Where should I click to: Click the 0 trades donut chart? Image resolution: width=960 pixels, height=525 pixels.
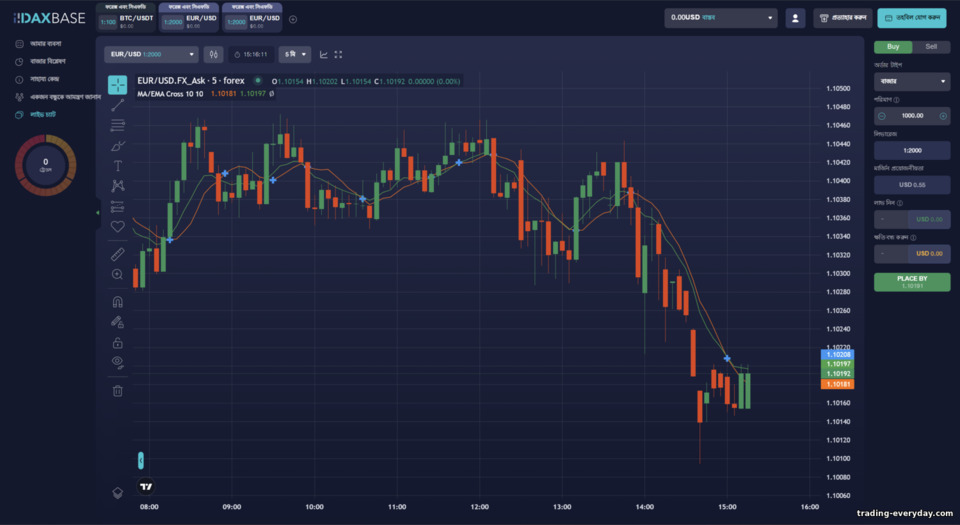tap(45, 165)
